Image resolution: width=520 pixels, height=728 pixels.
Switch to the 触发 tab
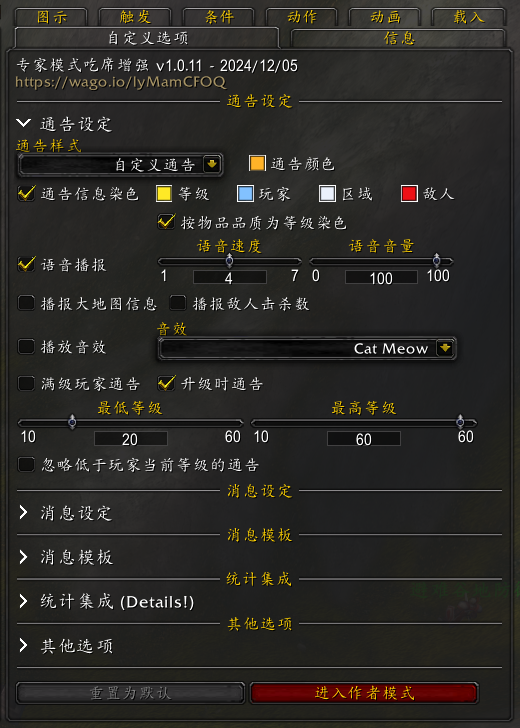point(135,17)
